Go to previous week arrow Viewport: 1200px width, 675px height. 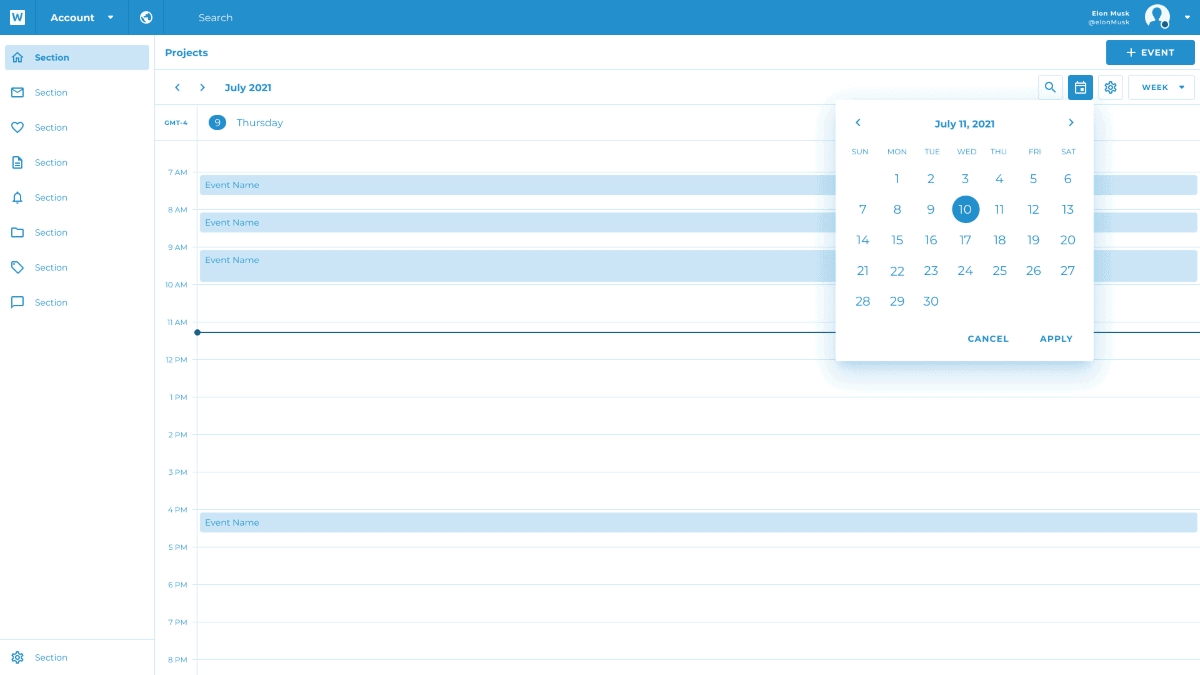coord(177,87)
